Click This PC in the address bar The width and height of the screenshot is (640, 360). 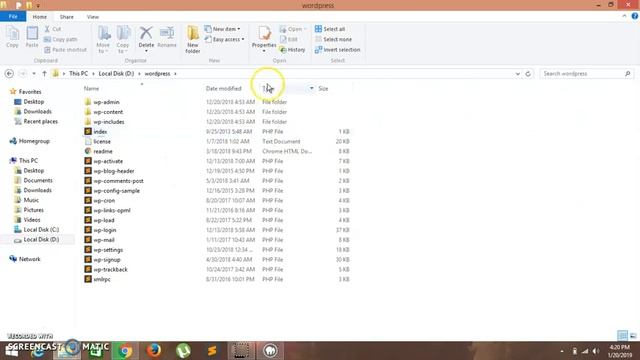(78, 74)
